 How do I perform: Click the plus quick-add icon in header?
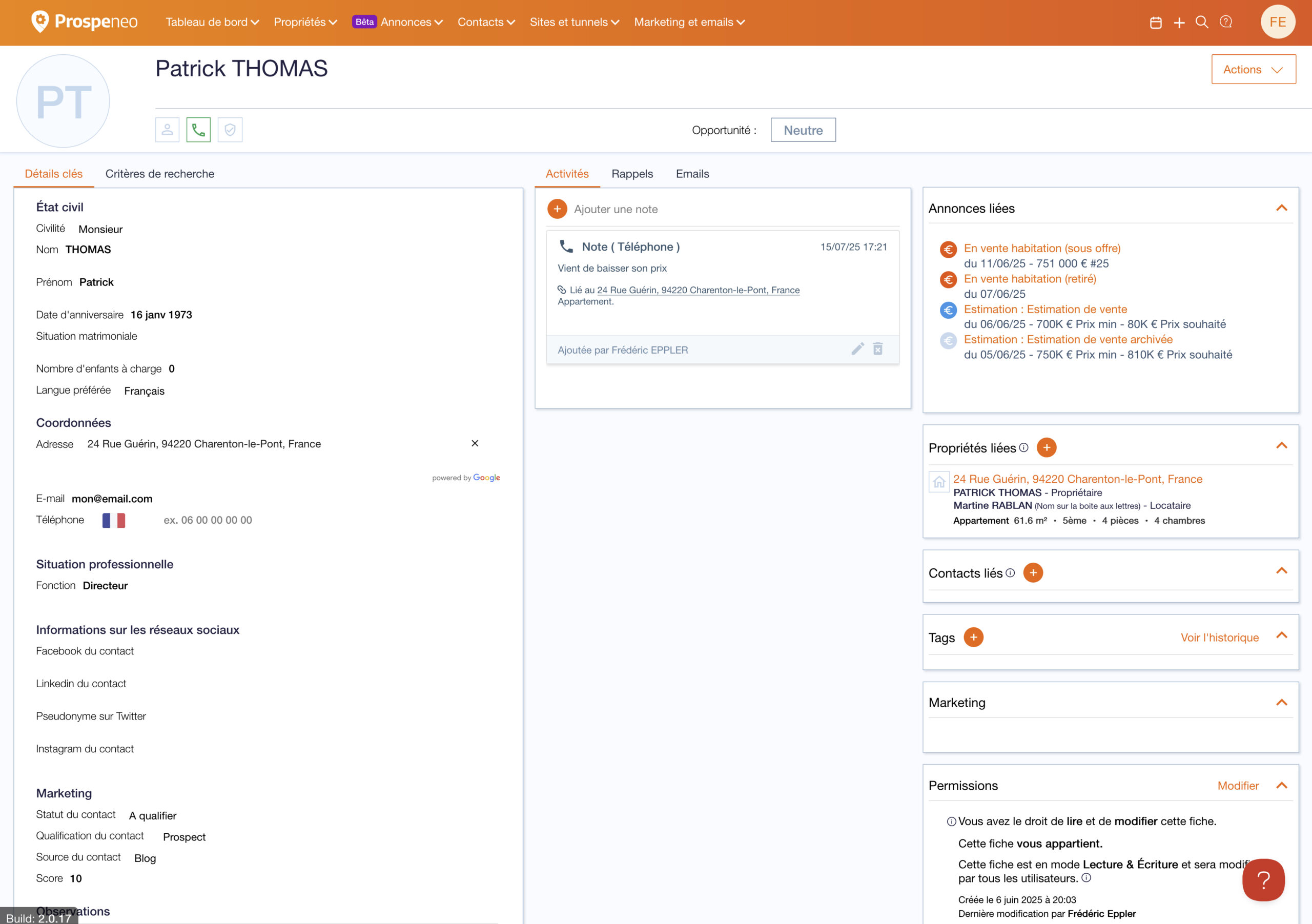(1179, 22)
